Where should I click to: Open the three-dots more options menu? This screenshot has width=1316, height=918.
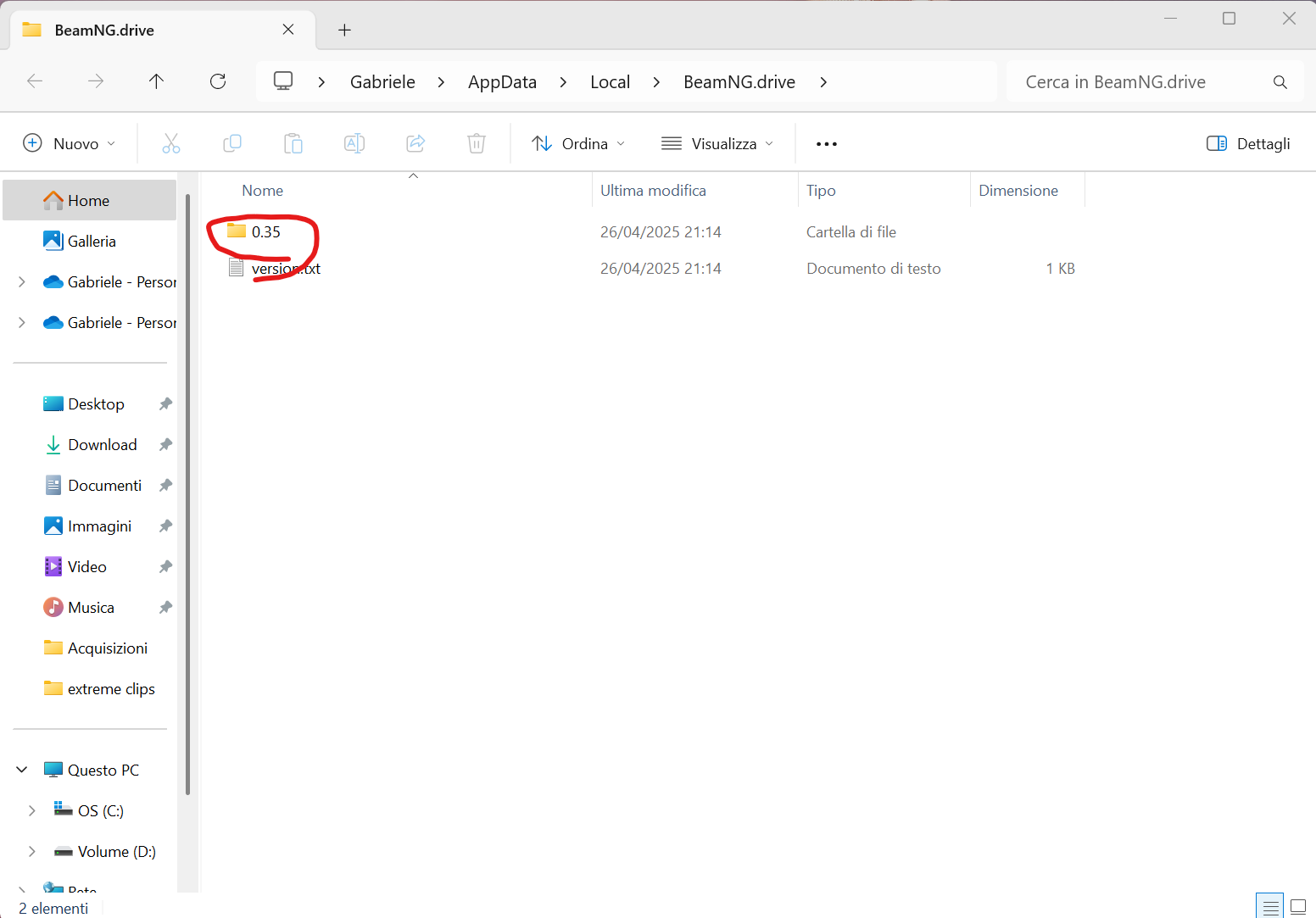point(827,144)
